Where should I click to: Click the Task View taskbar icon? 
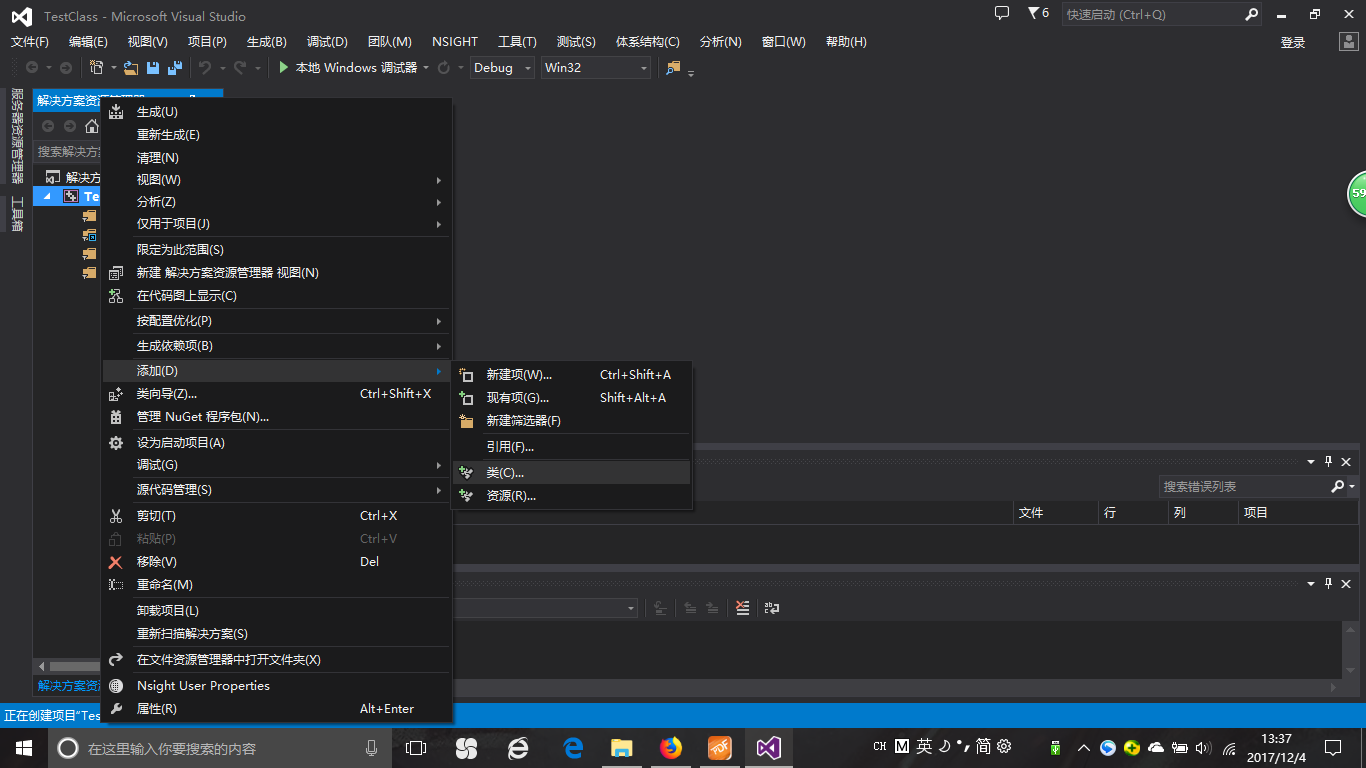[416, 747]
